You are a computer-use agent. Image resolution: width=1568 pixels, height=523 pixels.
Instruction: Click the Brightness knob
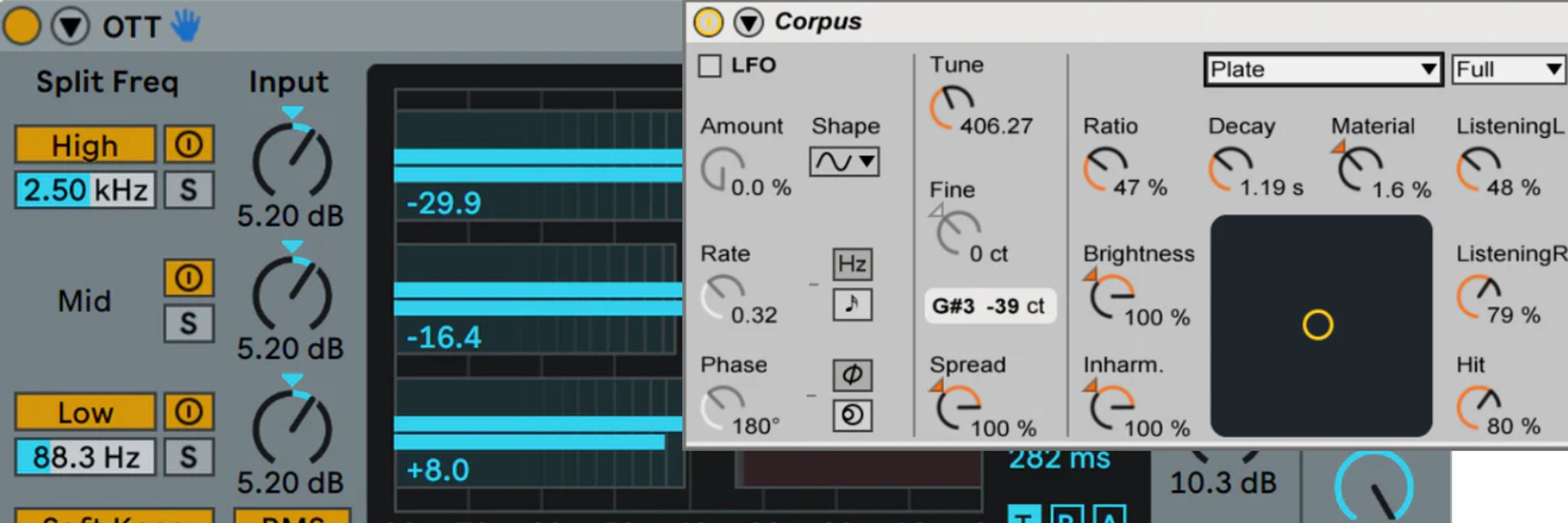[1113, 297]
